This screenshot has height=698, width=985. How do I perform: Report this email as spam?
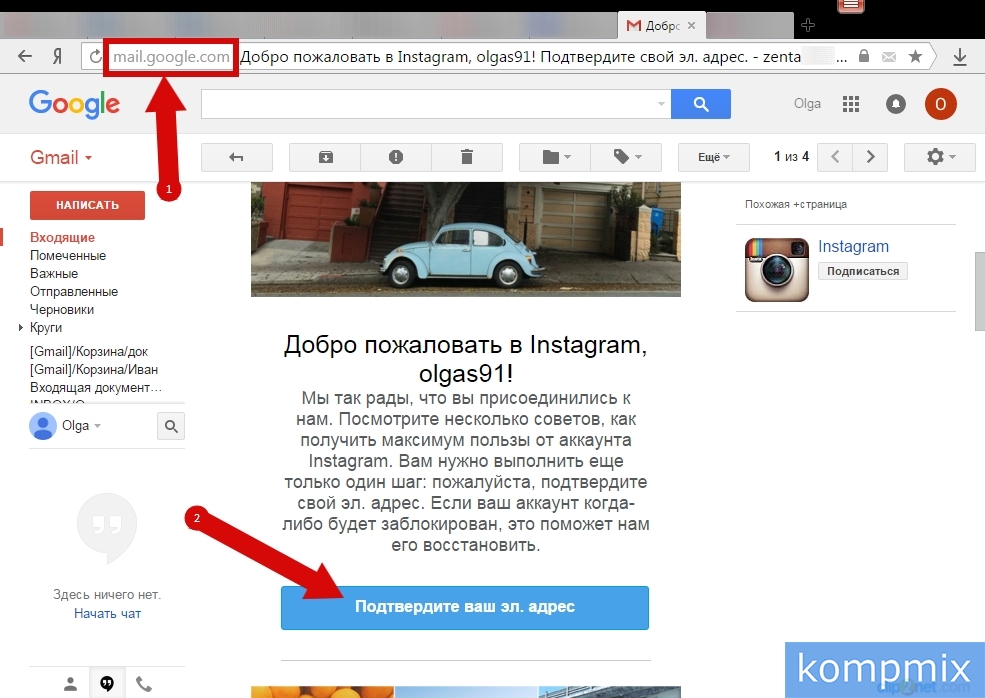[x=396, y=157]
